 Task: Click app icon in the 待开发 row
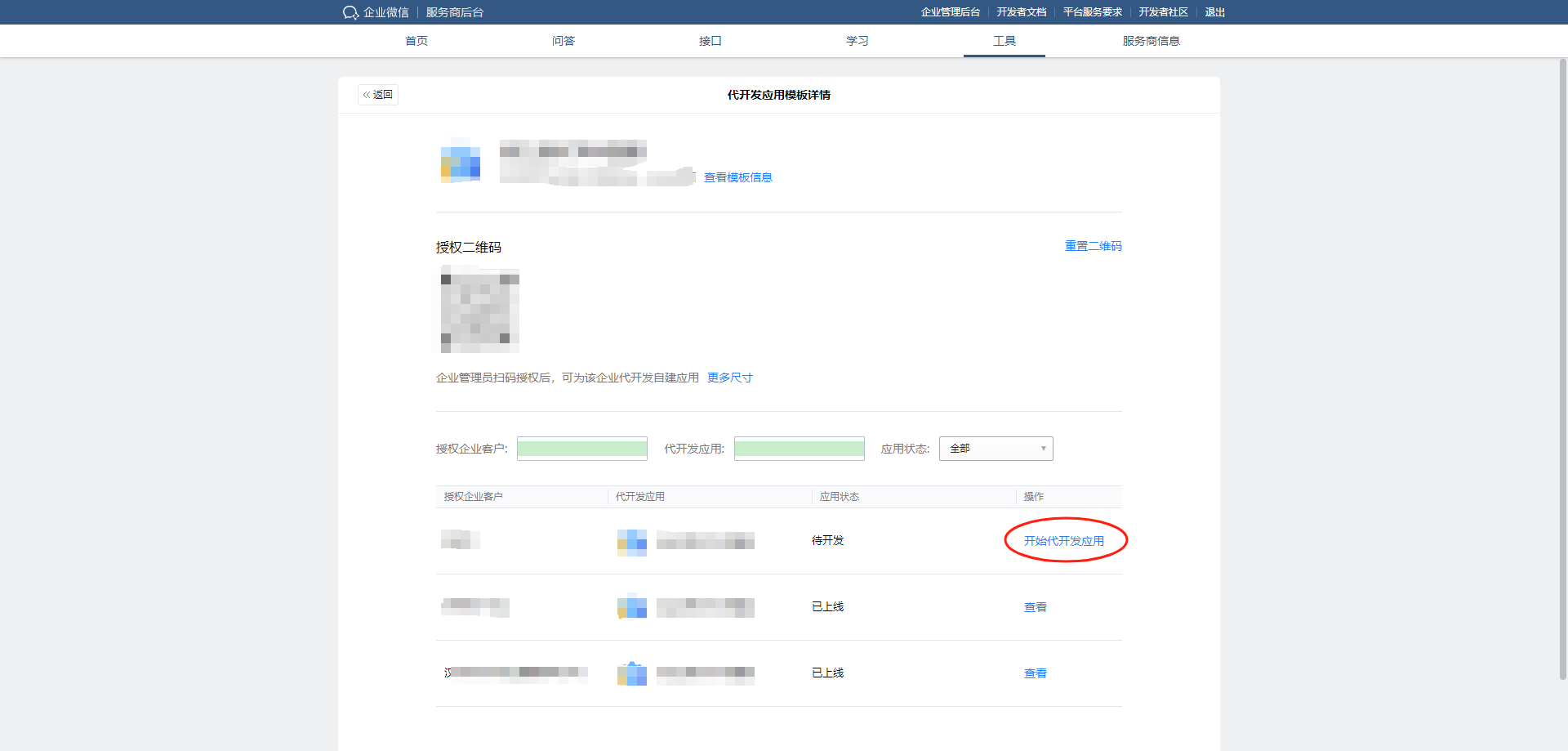[631, 542]
